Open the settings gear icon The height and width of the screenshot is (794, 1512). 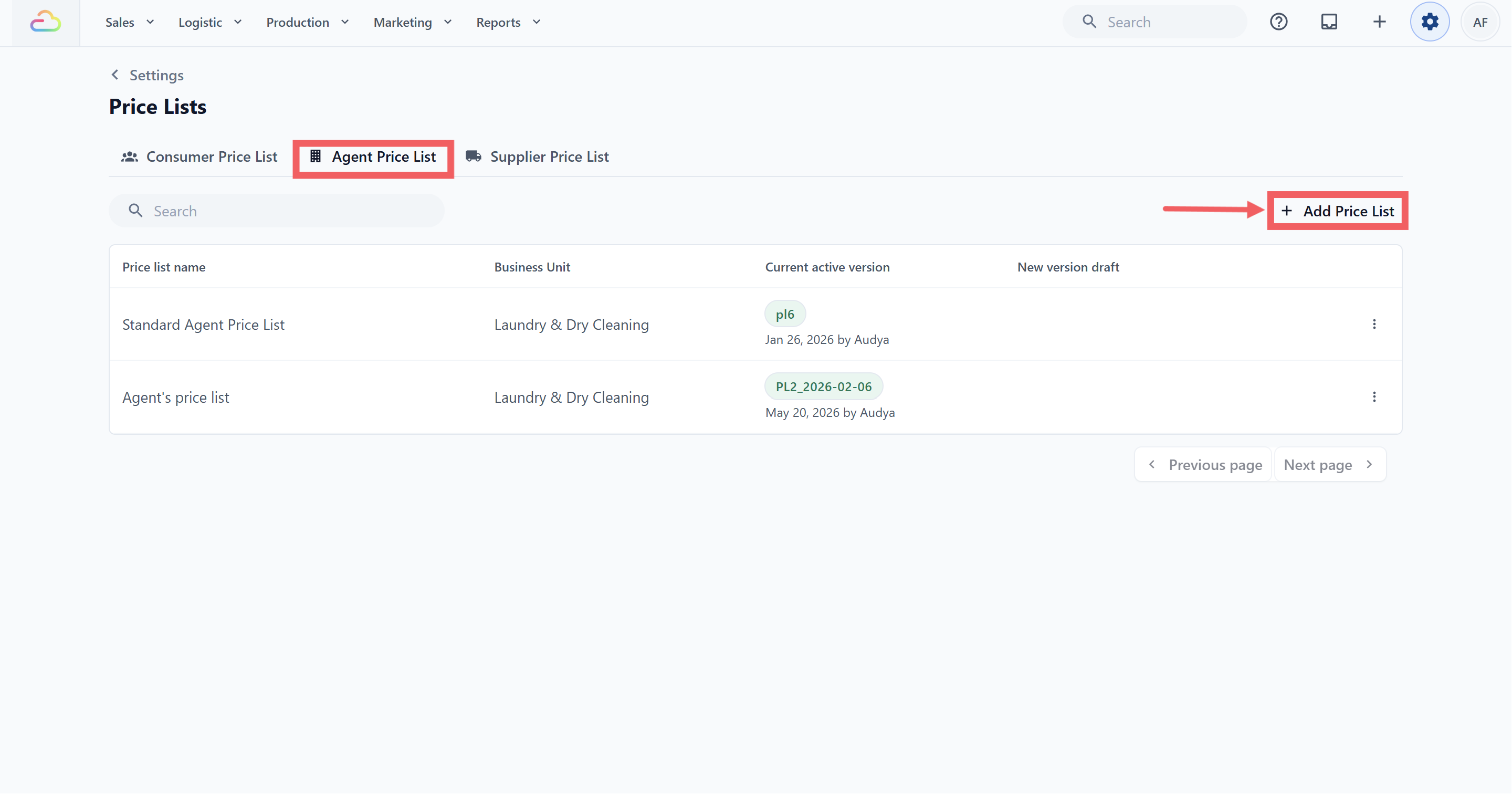click(x=1429, y=22)
